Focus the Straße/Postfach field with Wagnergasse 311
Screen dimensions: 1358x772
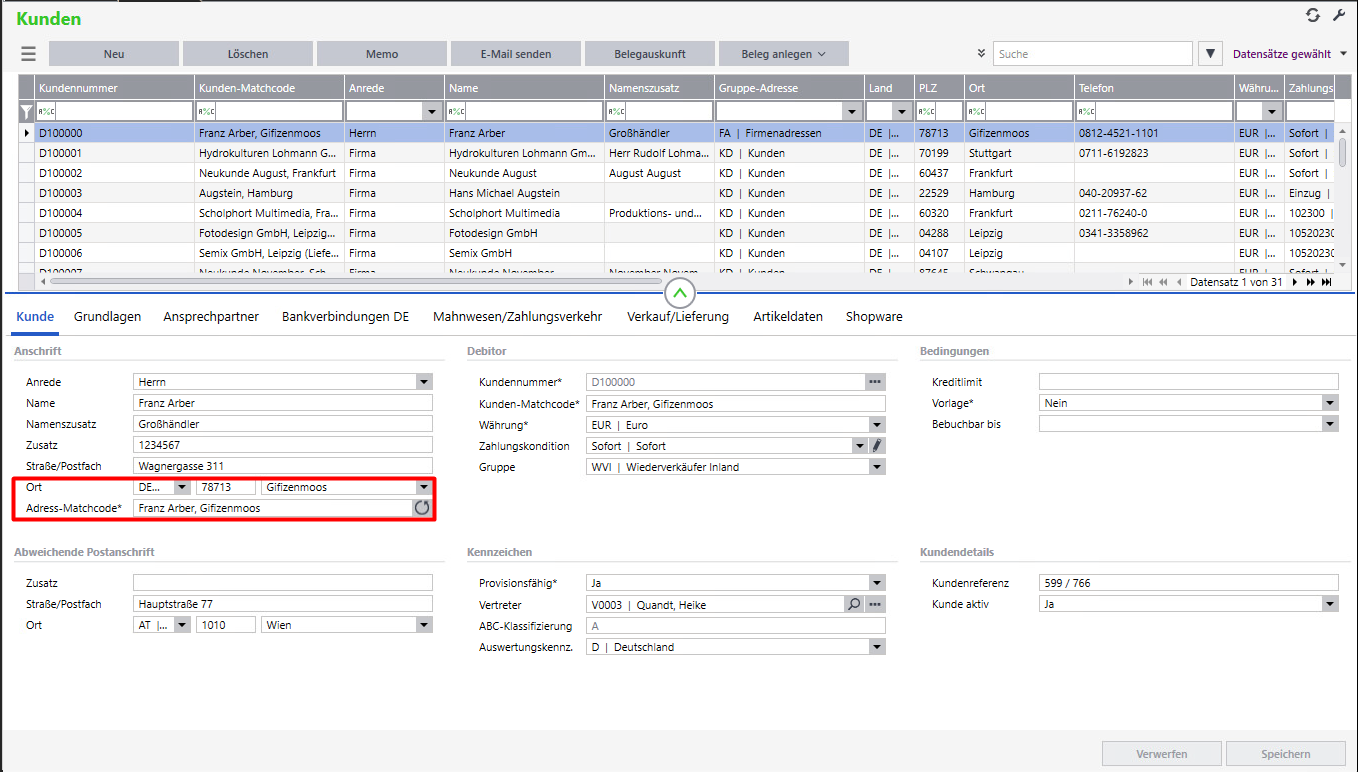point(283,466)
